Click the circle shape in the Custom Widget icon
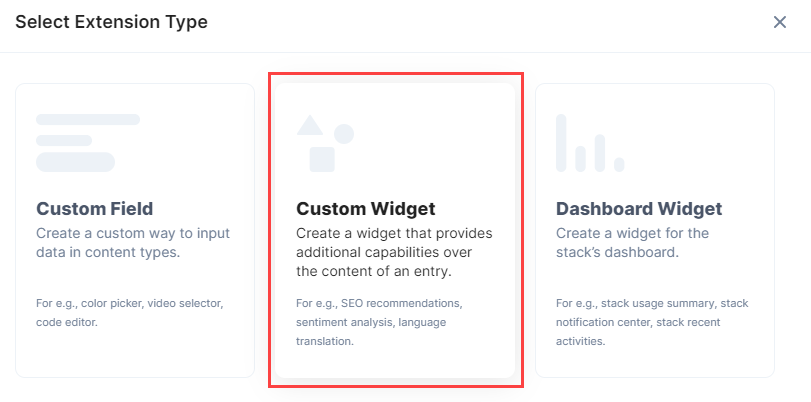The image size is (811, 402). point(344,134)
